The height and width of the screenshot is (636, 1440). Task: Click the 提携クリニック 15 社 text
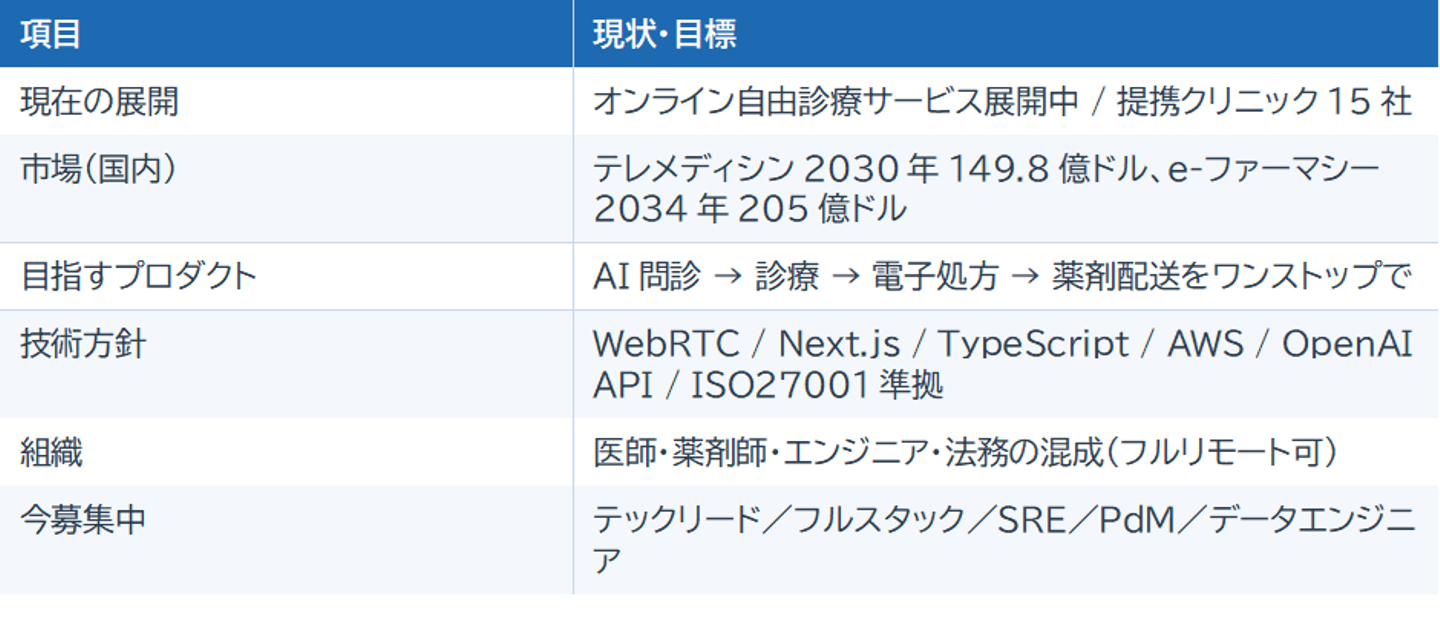tap(1264, 101)
